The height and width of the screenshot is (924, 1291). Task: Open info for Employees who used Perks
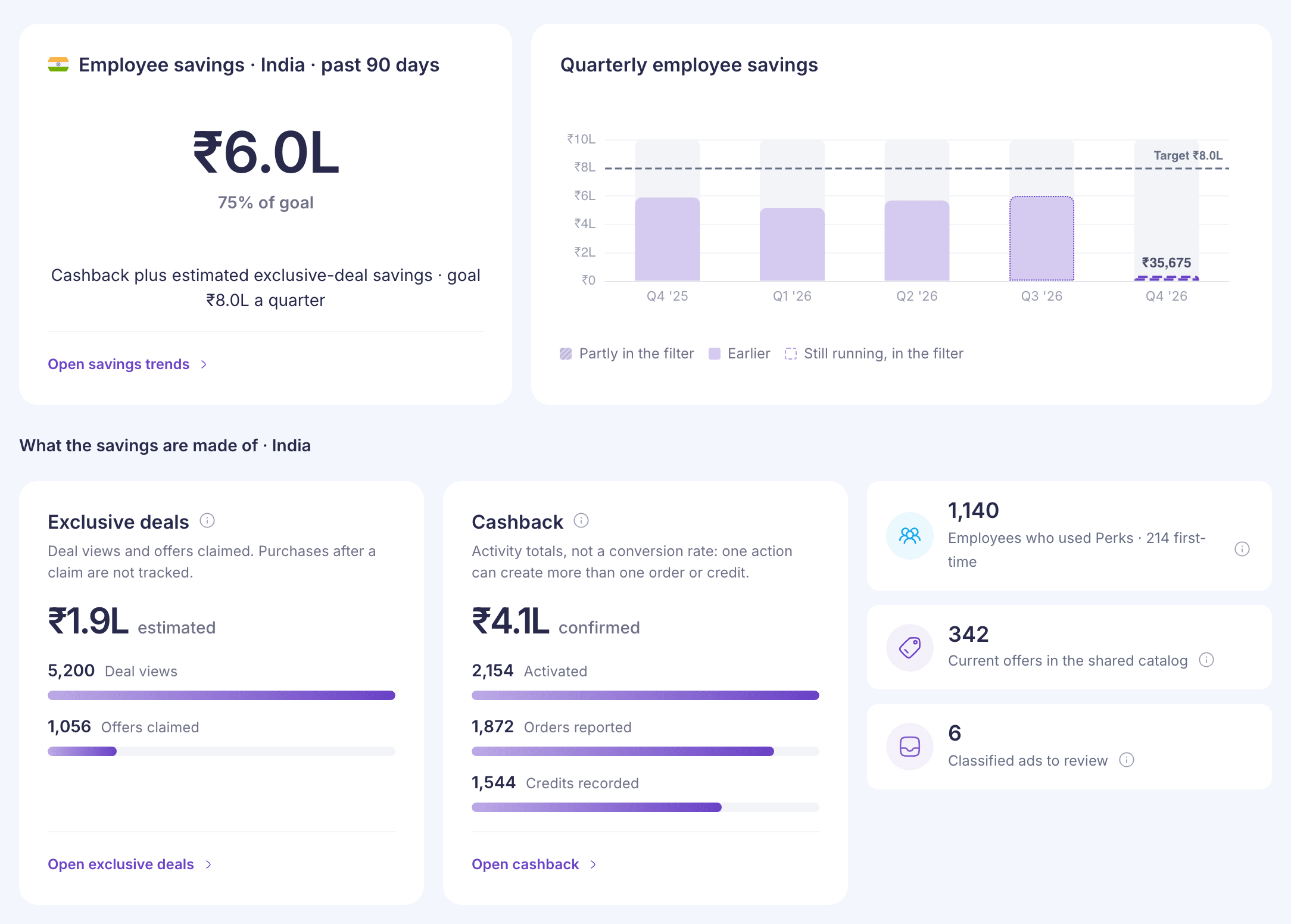point(1242,549)
